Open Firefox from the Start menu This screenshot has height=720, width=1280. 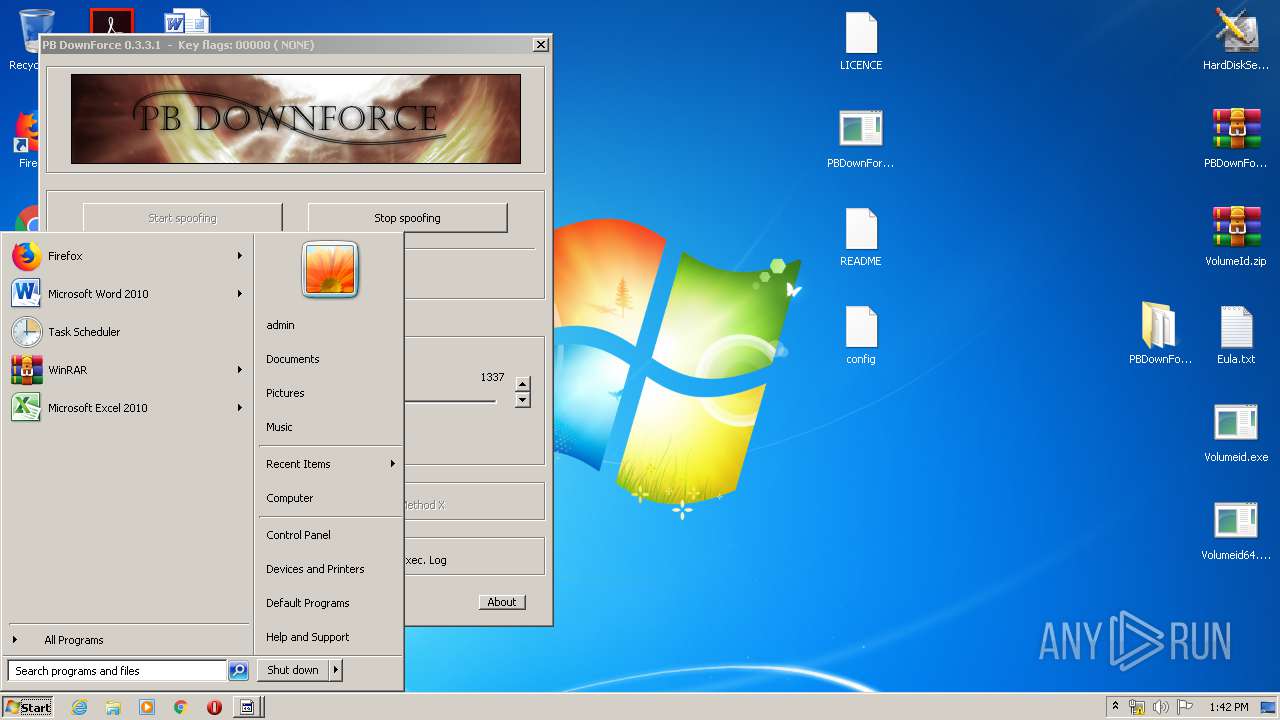coord(127,256)
